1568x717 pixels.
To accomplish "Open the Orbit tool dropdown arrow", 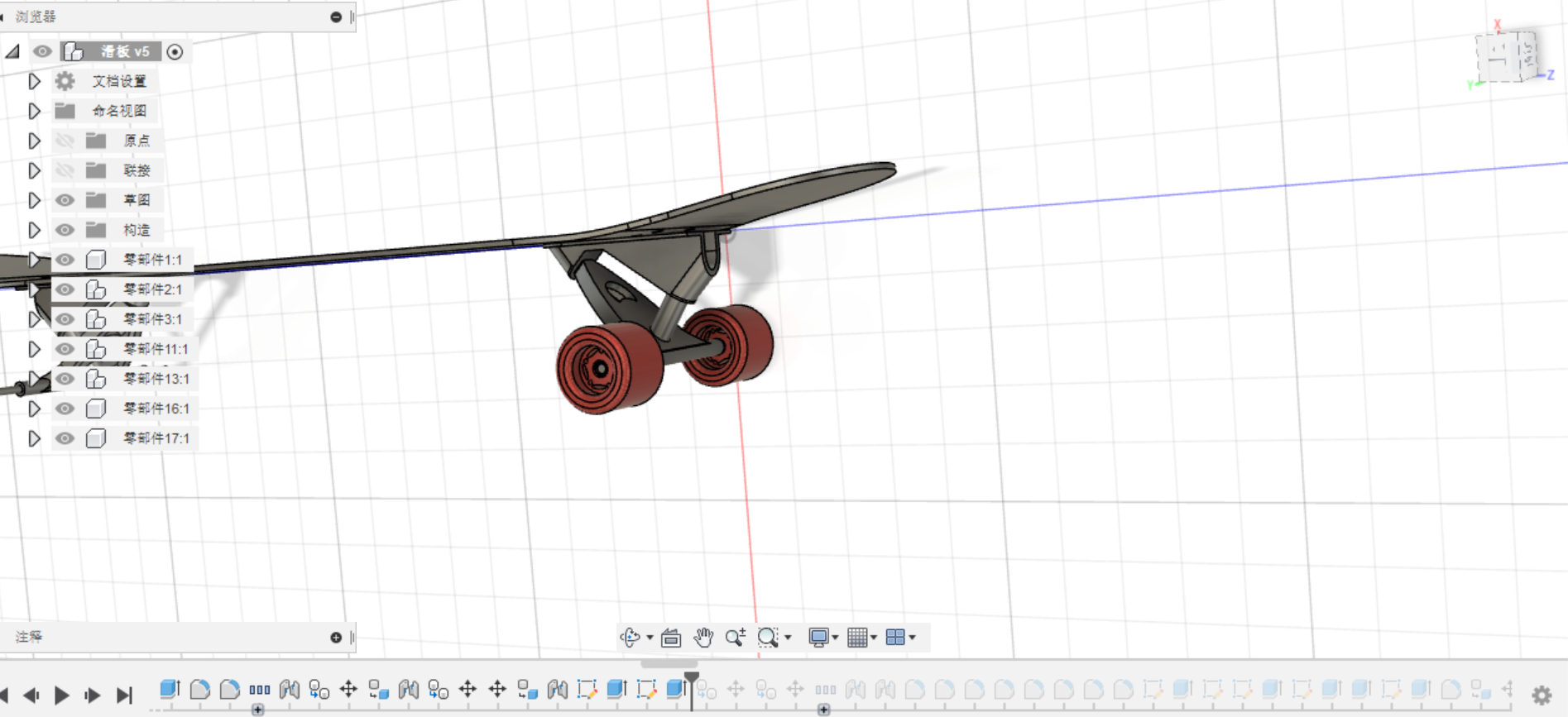I will tap(650, 638).
